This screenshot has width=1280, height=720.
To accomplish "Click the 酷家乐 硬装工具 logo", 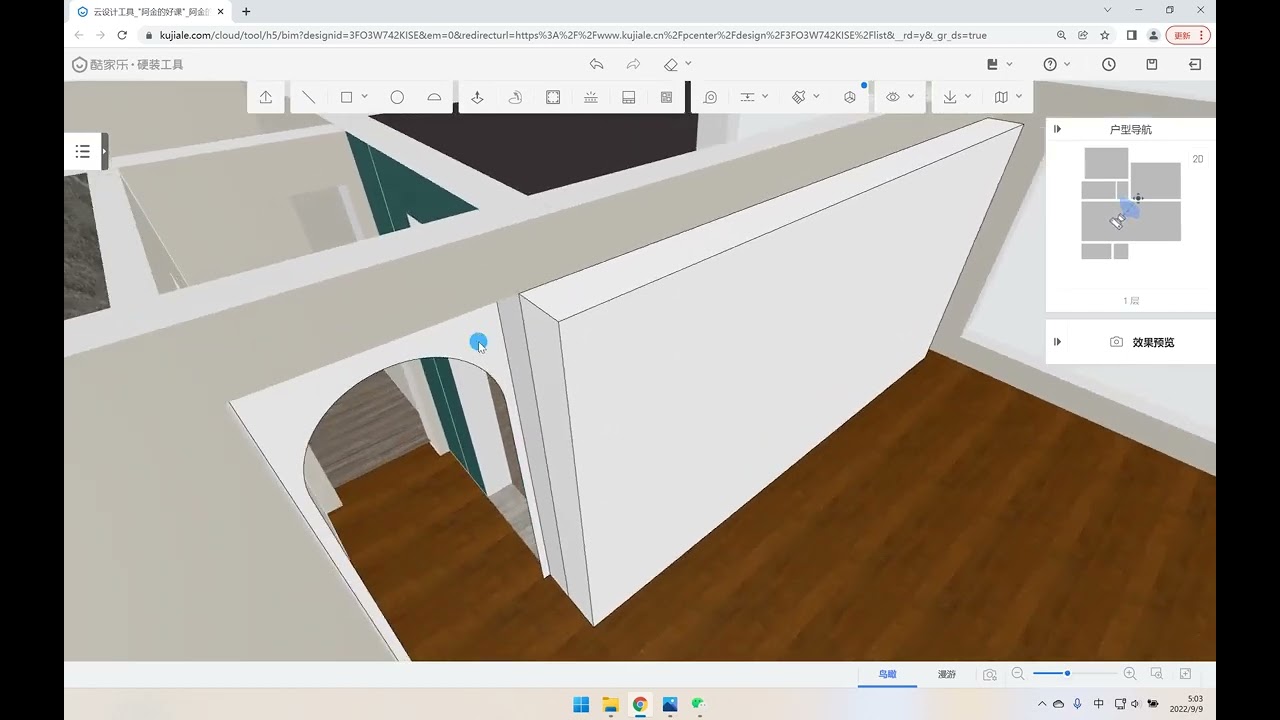I will [x=127, y=64].
